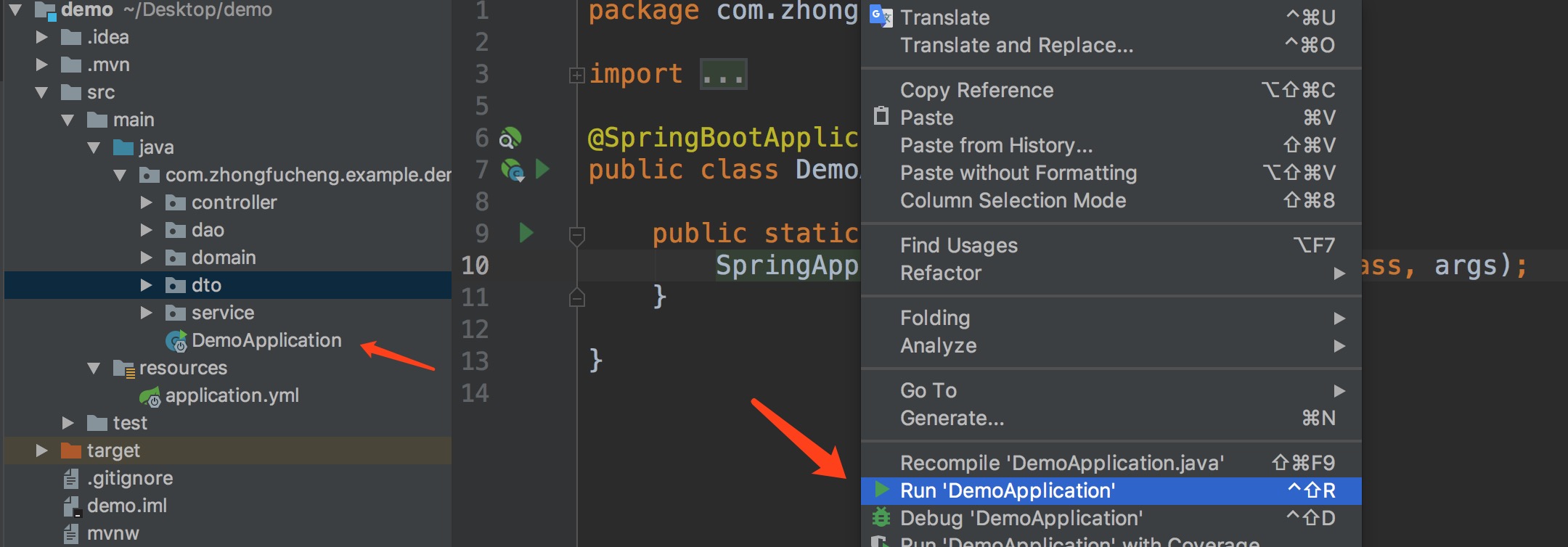Viewport: 1568px width, 547px height.
Task: Click the demo project module icon
Action: click(x=46, y=11)
